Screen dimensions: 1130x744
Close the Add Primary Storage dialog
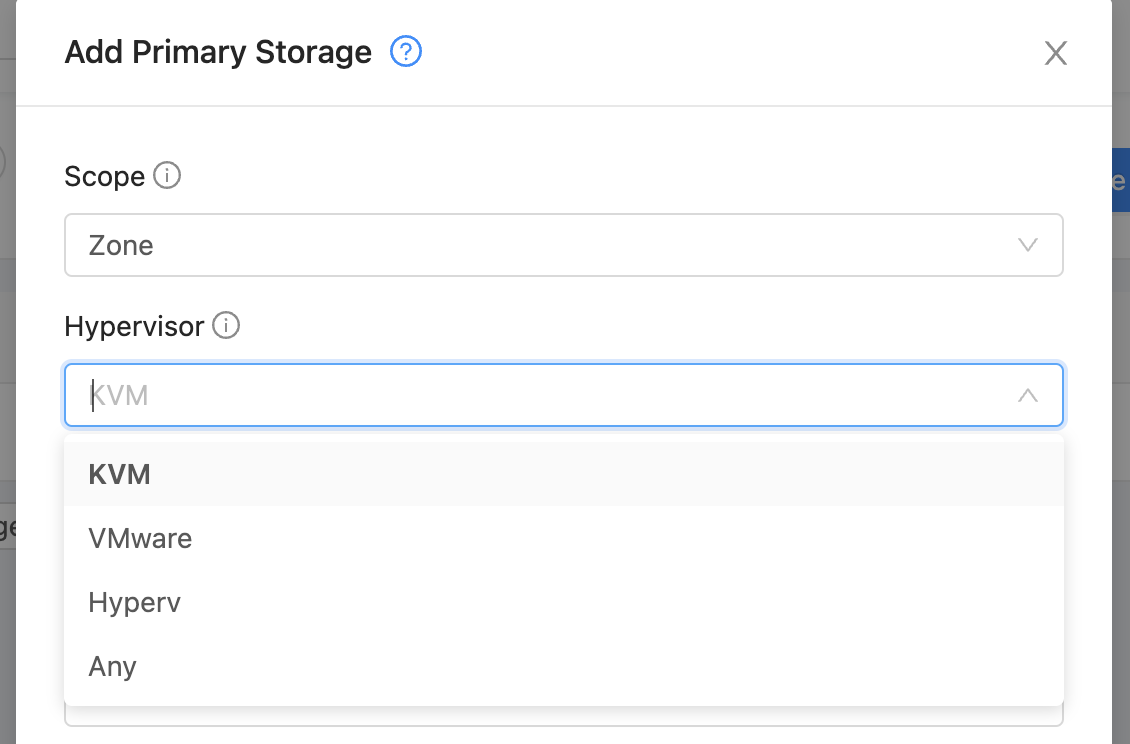[x=1056, y=53]
